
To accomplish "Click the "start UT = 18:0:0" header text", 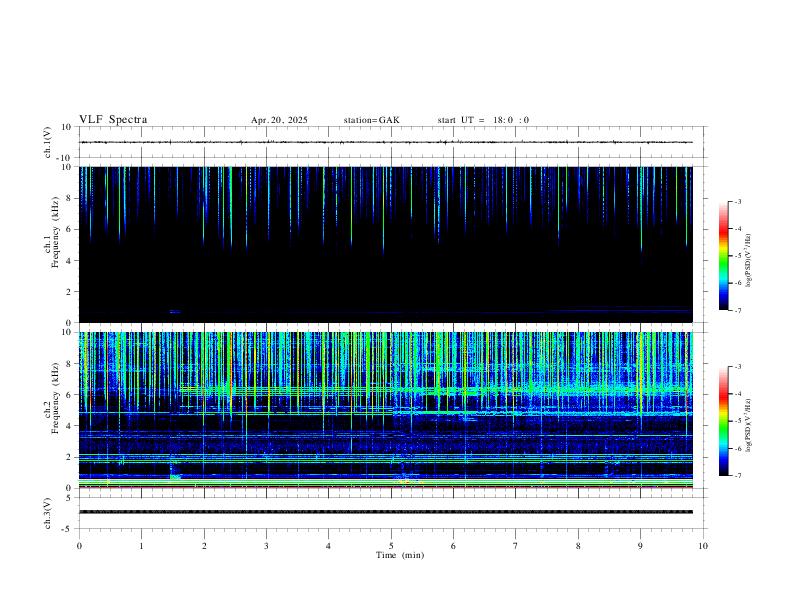I will [483, 120].
